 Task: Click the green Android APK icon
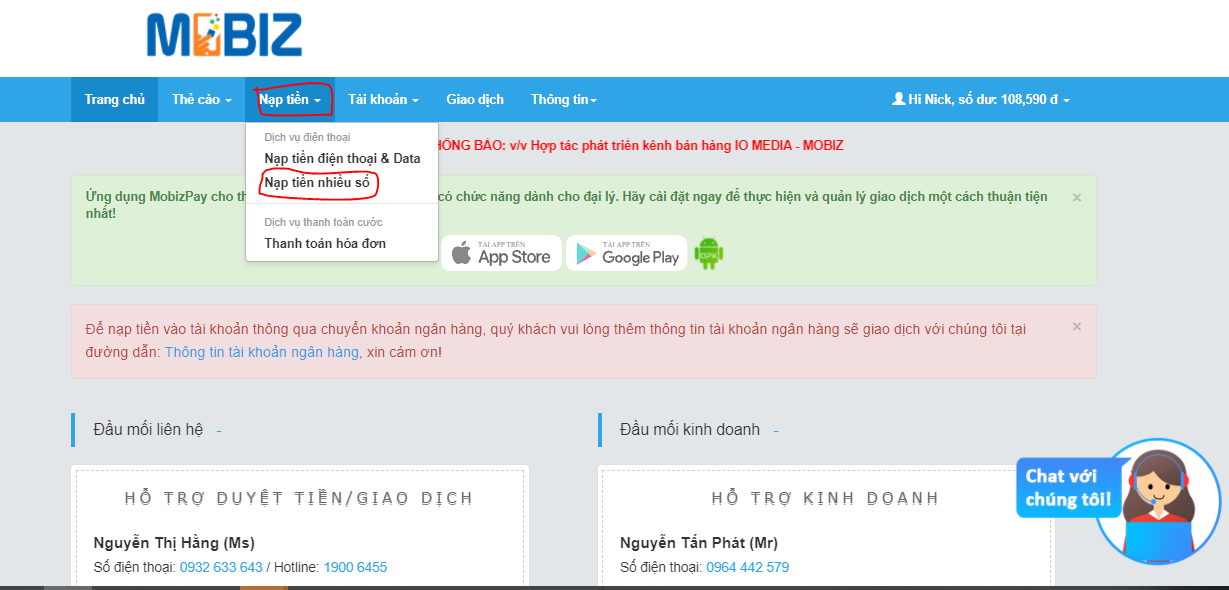coord(709,253)
